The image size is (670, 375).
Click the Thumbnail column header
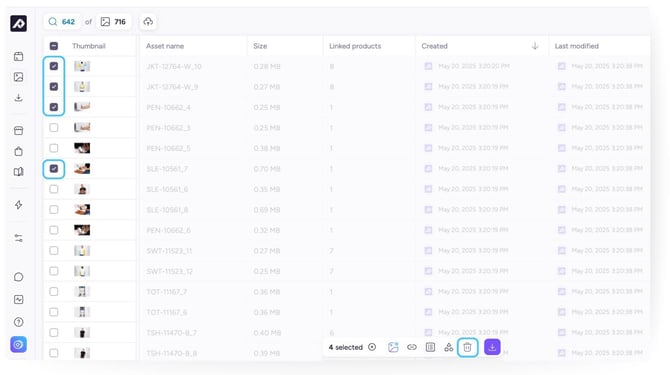[88, 46]
